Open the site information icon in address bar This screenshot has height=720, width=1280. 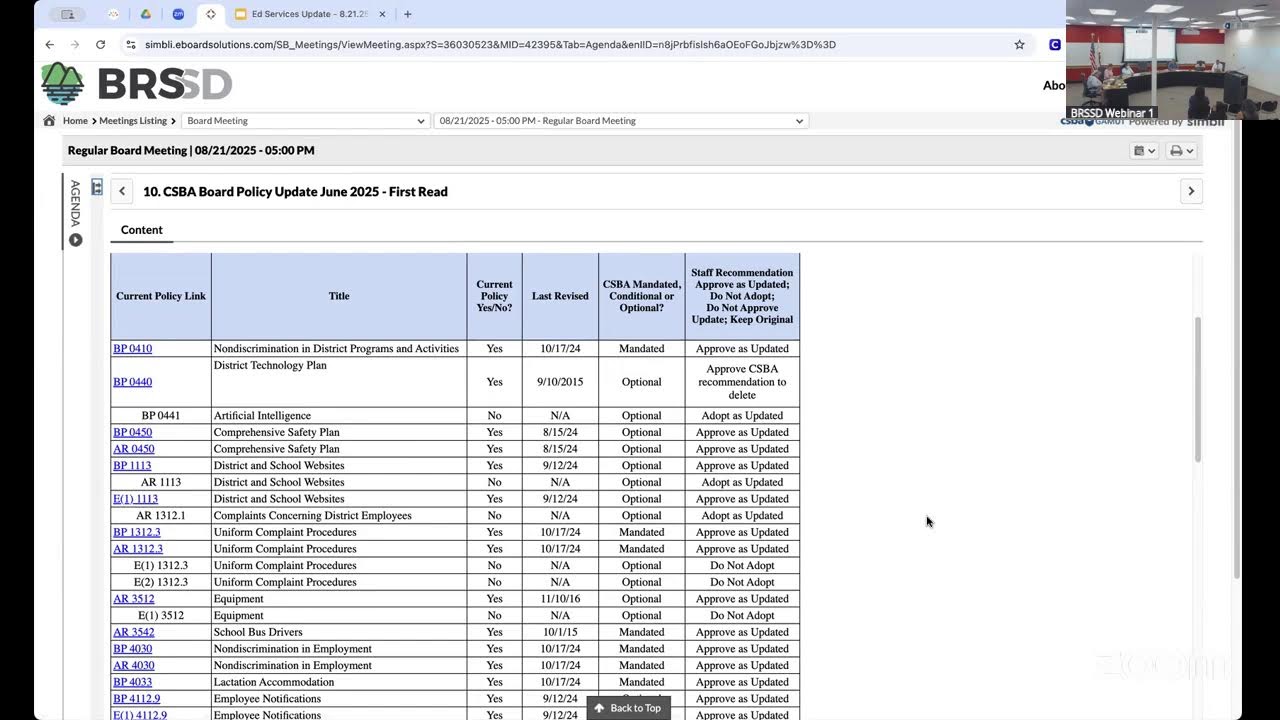pos(130,44)
